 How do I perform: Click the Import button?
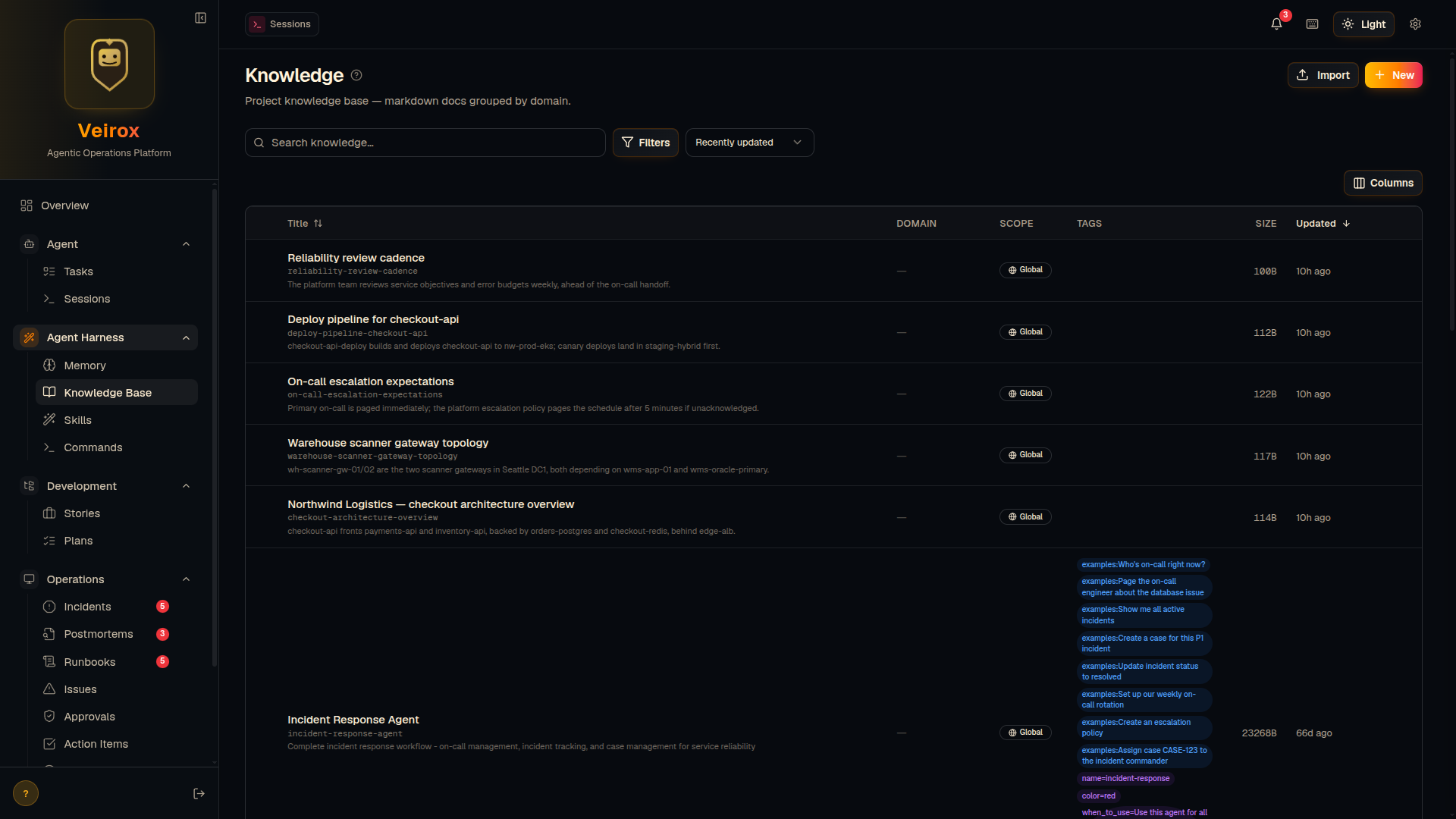coord(1323,75)
